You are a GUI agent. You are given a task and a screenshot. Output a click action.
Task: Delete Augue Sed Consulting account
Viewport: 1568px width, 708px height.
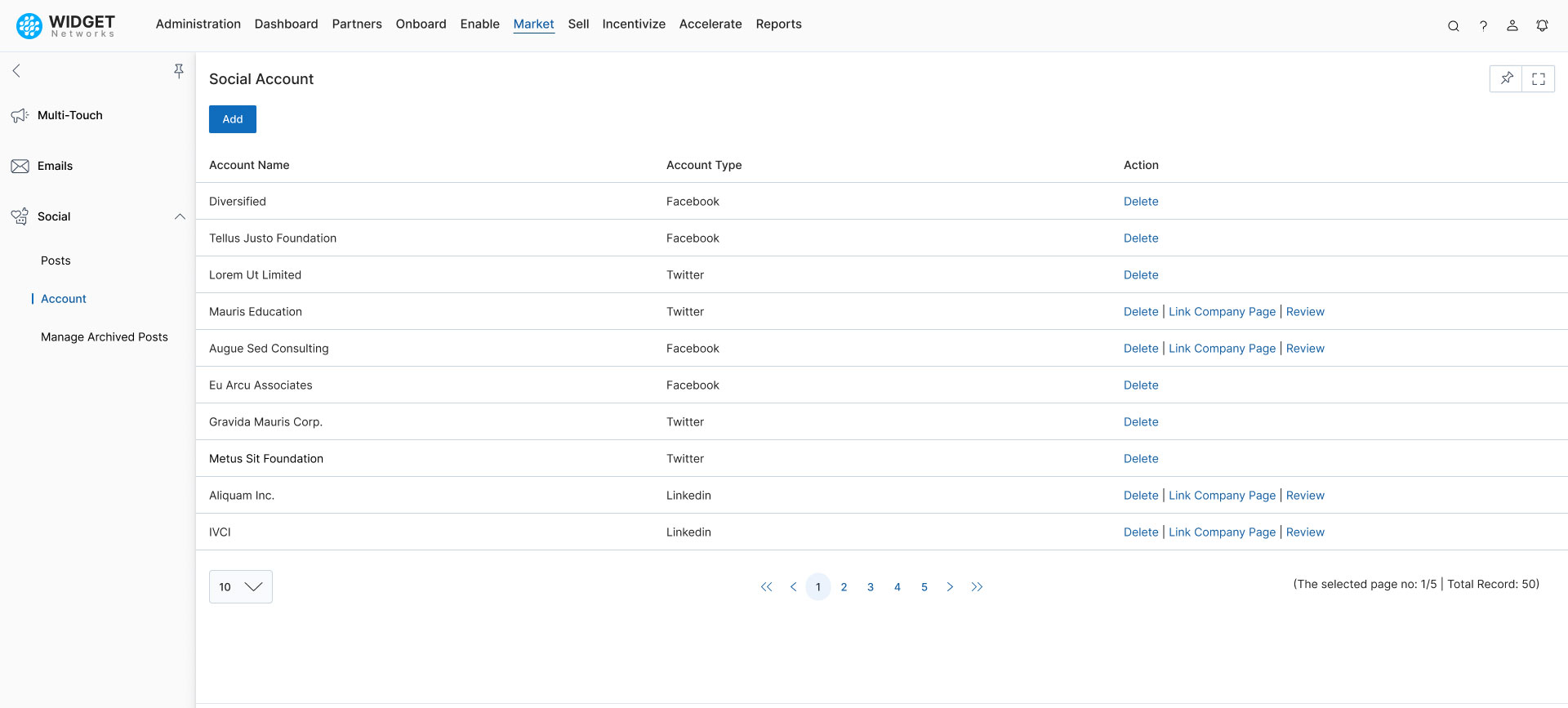pyautogui.click(x=1141, y=349)
